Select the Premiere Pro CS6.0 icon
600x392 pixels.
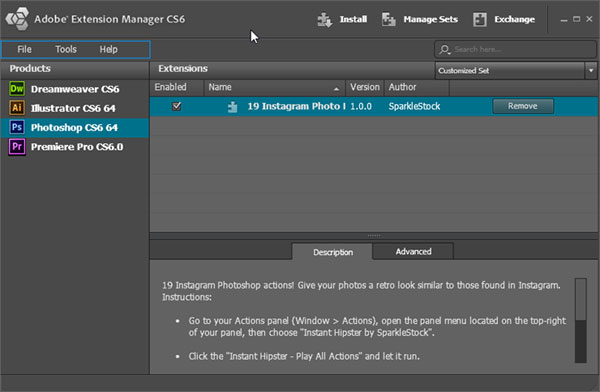click(17, 147)
